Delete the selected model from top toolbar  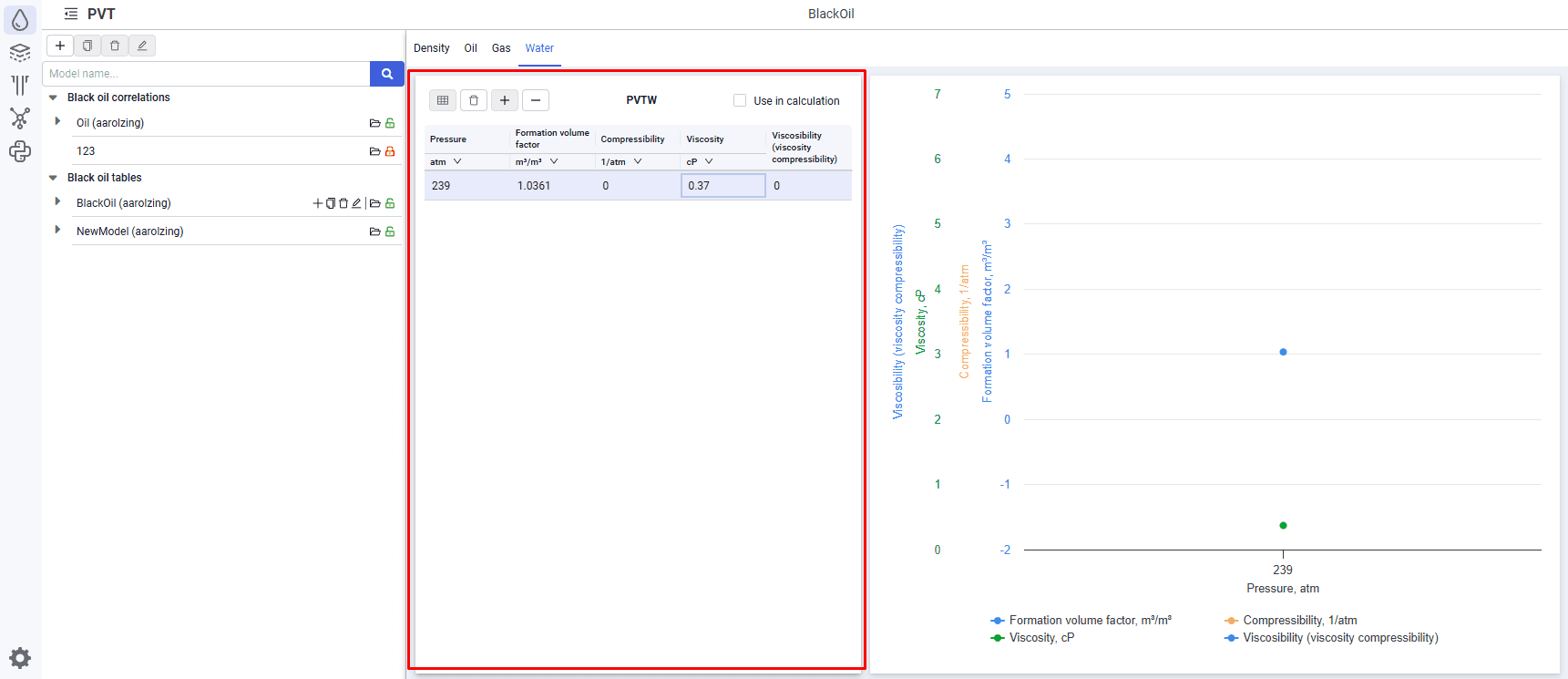(115, 46)
